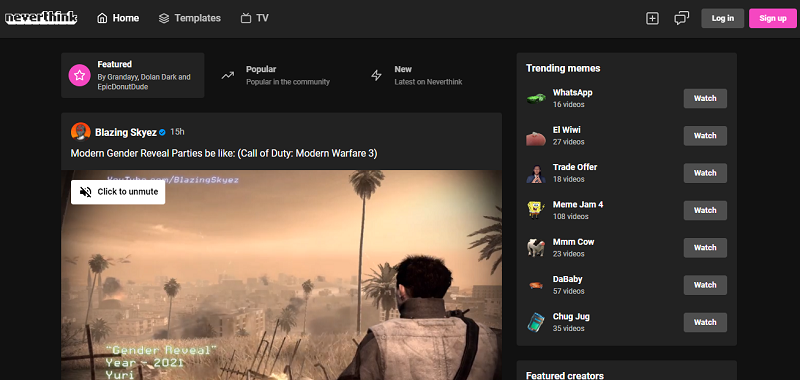The image size is (800, 380).
Task: Click the Chug Jug meme title
Action: (571, 316)
